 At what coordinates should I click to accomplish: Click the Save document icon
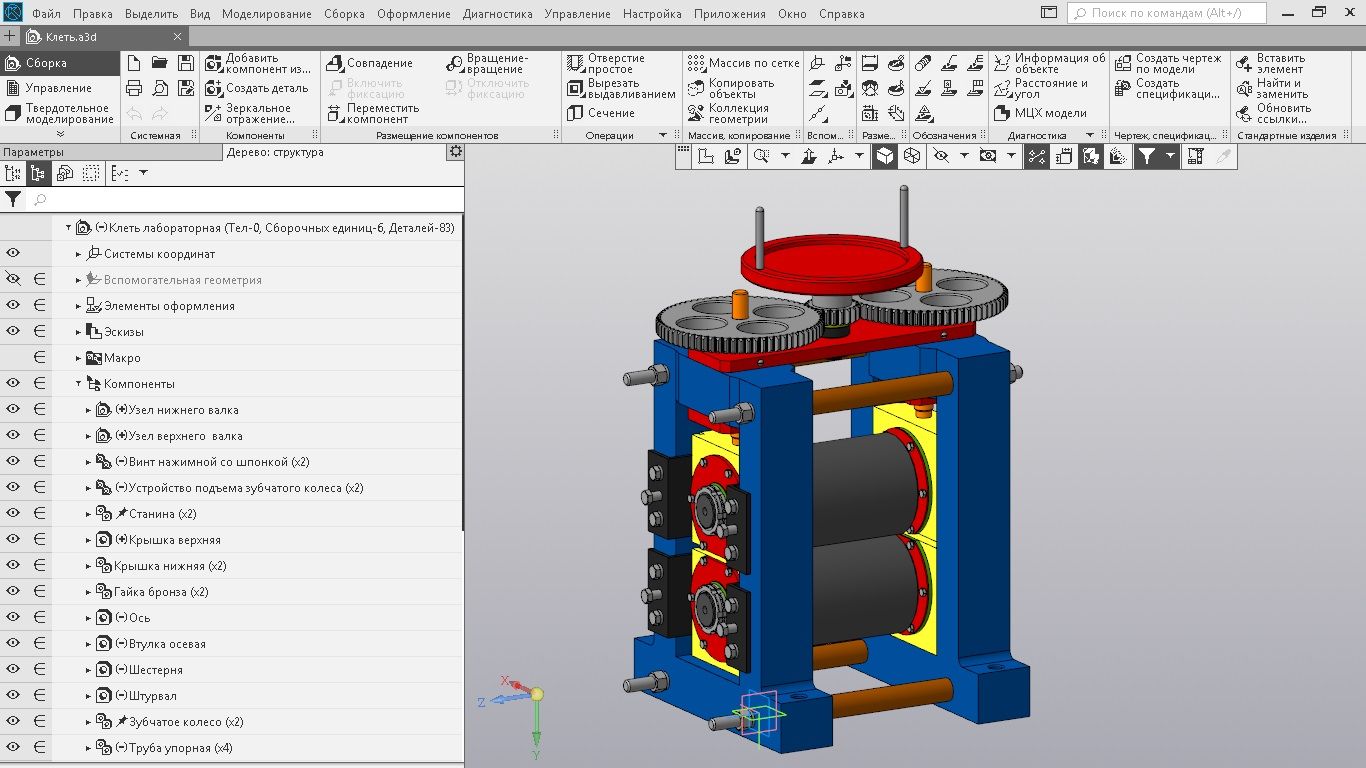(185, 63)
